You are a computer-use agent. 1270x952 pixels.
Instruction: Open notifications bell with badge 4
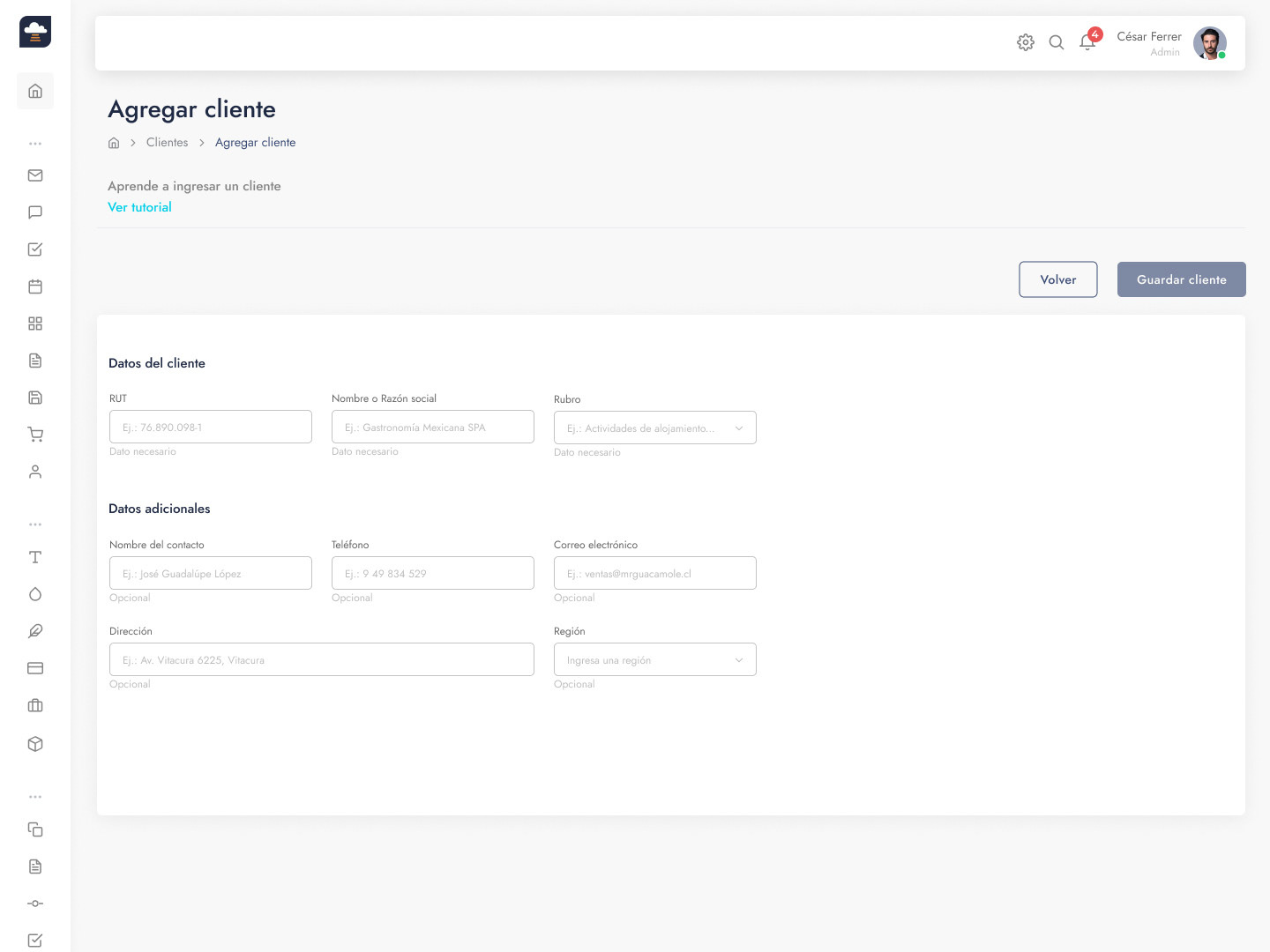(x=1088, y=41)
